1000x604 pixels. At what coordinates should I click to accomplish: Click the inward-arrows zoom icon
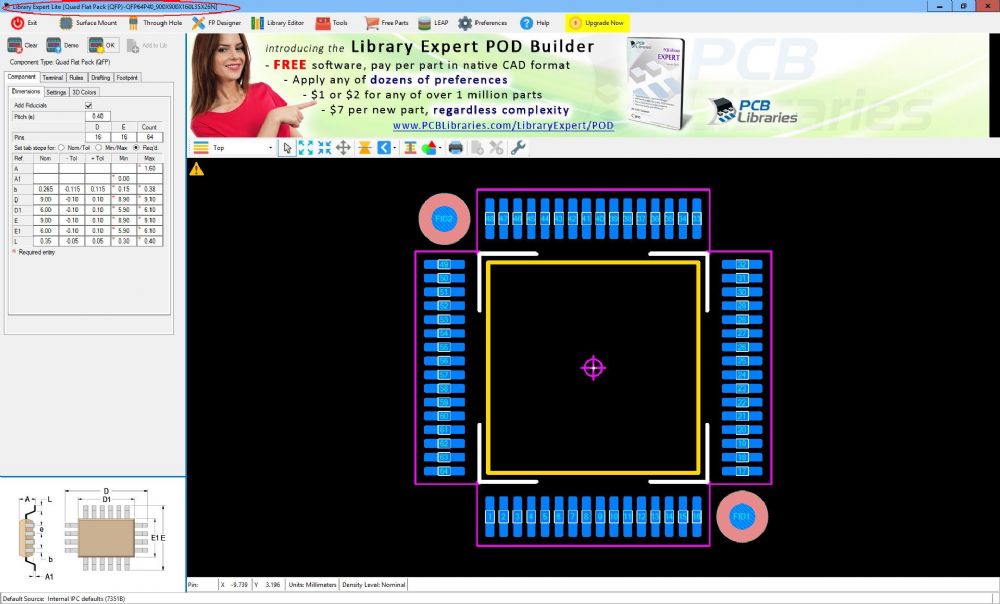[324, 148]
